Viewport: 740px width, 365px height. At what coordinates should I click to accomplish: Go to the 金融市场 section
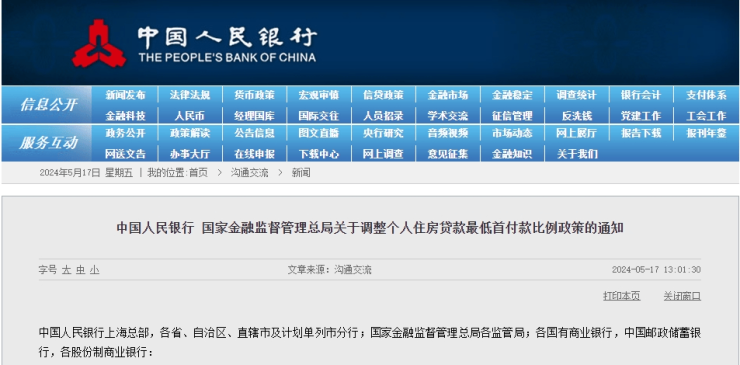coord(447,95)
